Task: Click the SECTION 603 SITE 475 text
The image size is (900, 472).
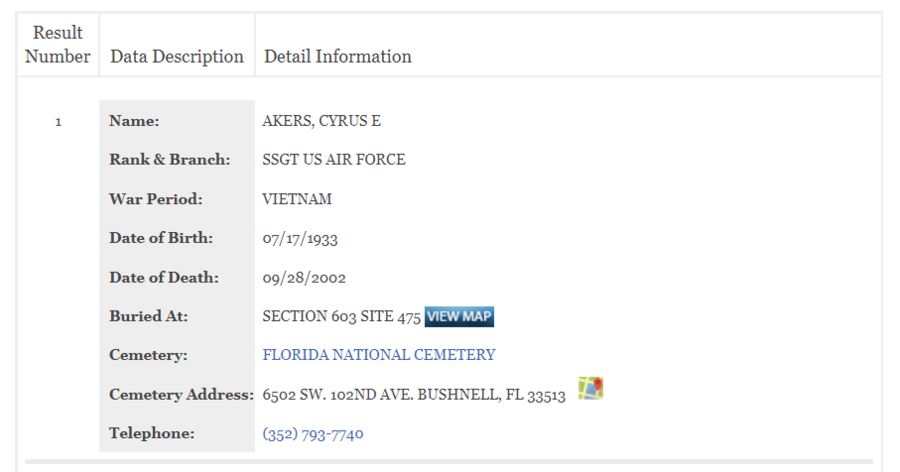Action: tap(342, 316)
